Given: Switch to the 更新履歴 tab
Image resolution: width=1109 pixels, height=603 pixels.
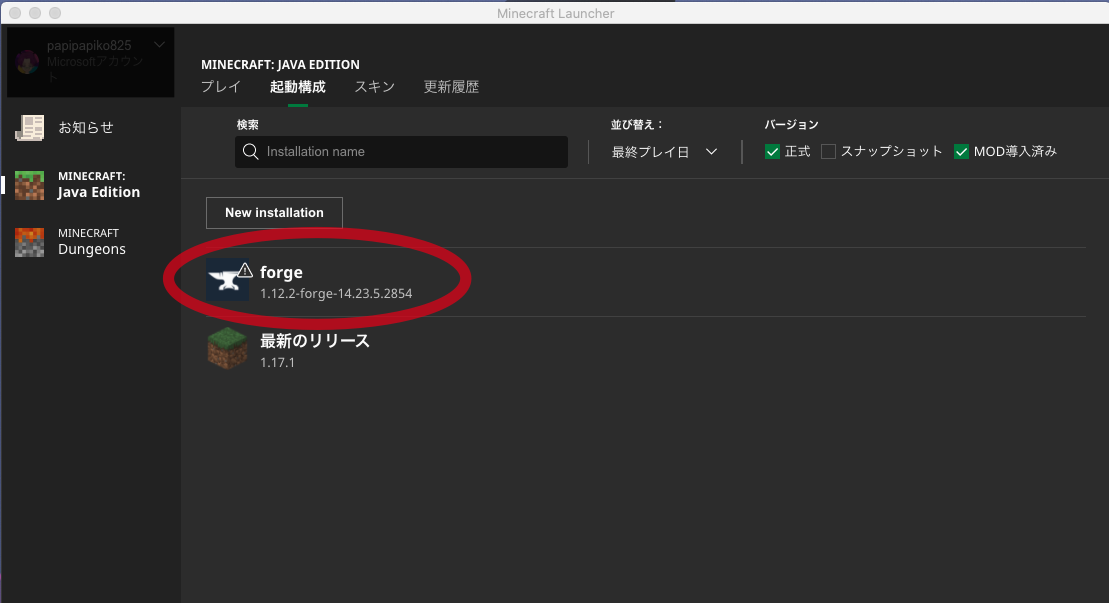Looking at the screenshot, I should tap(451, 87).
